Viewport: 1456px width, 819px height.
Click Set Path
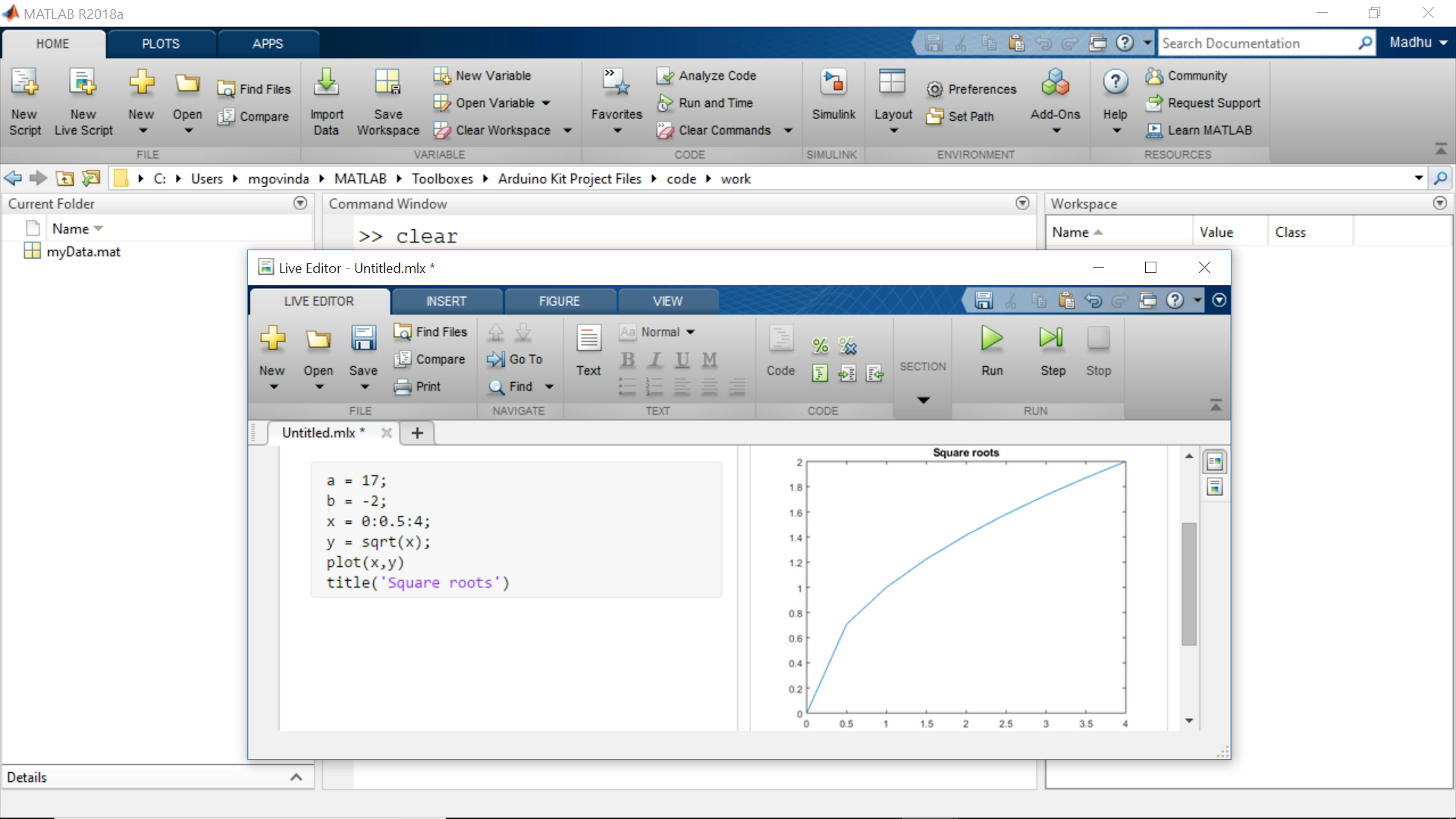pos(960,116)
